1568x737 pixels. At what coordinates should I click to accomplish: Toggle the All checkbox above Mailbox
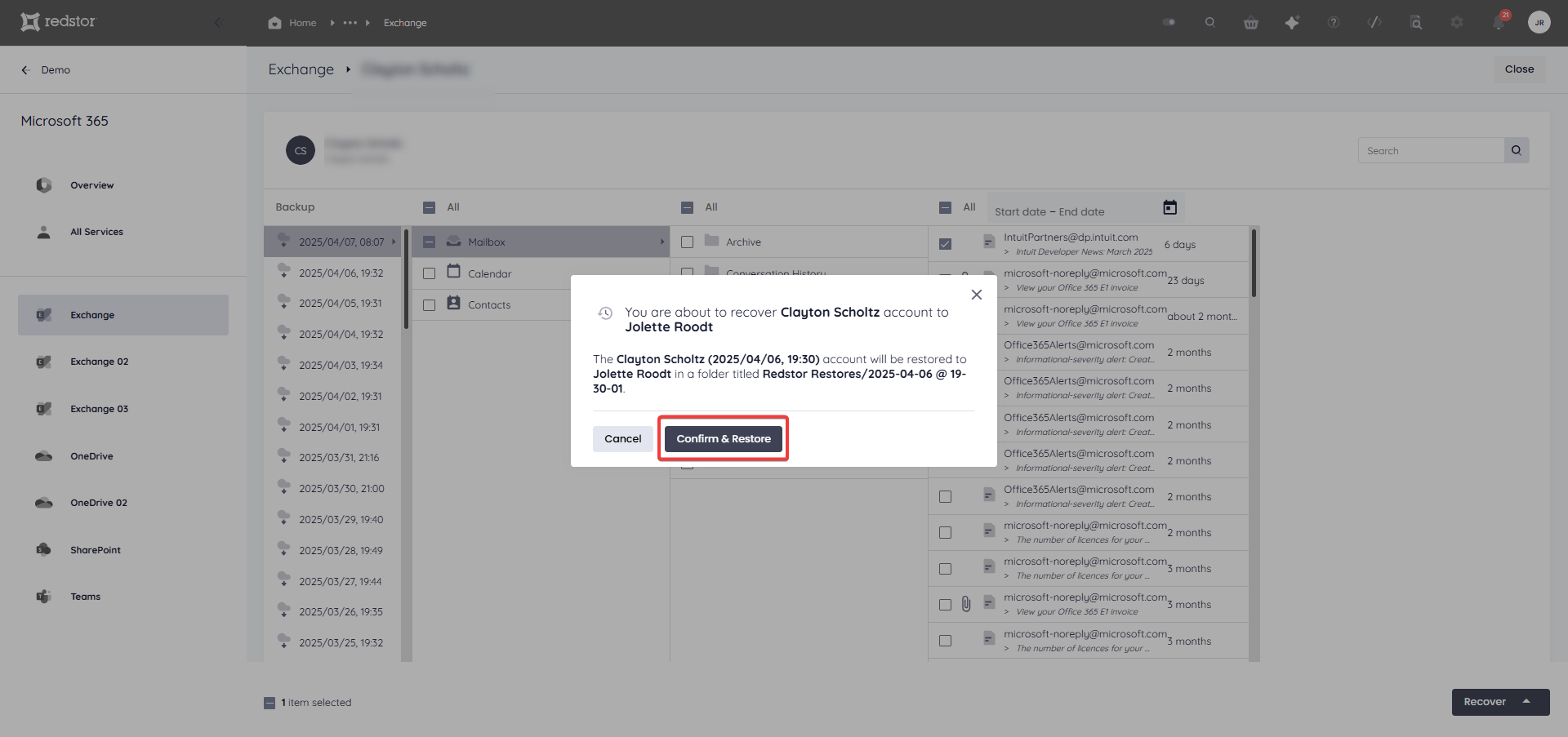click(429, 207)
